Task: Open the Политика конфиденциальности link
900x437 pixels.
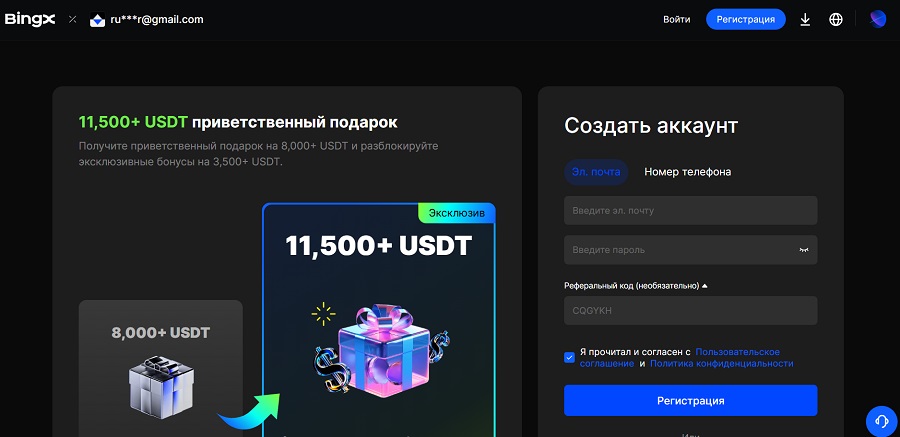Action: (x=721, y=363)
